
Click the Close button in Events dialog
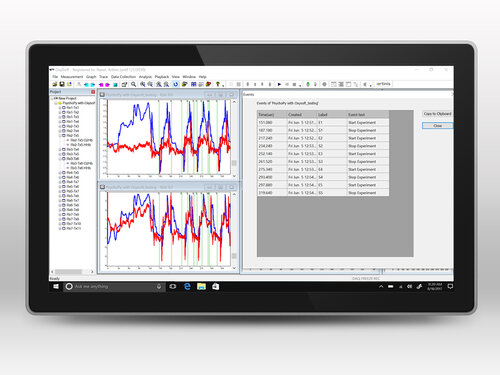click(437, 126)
